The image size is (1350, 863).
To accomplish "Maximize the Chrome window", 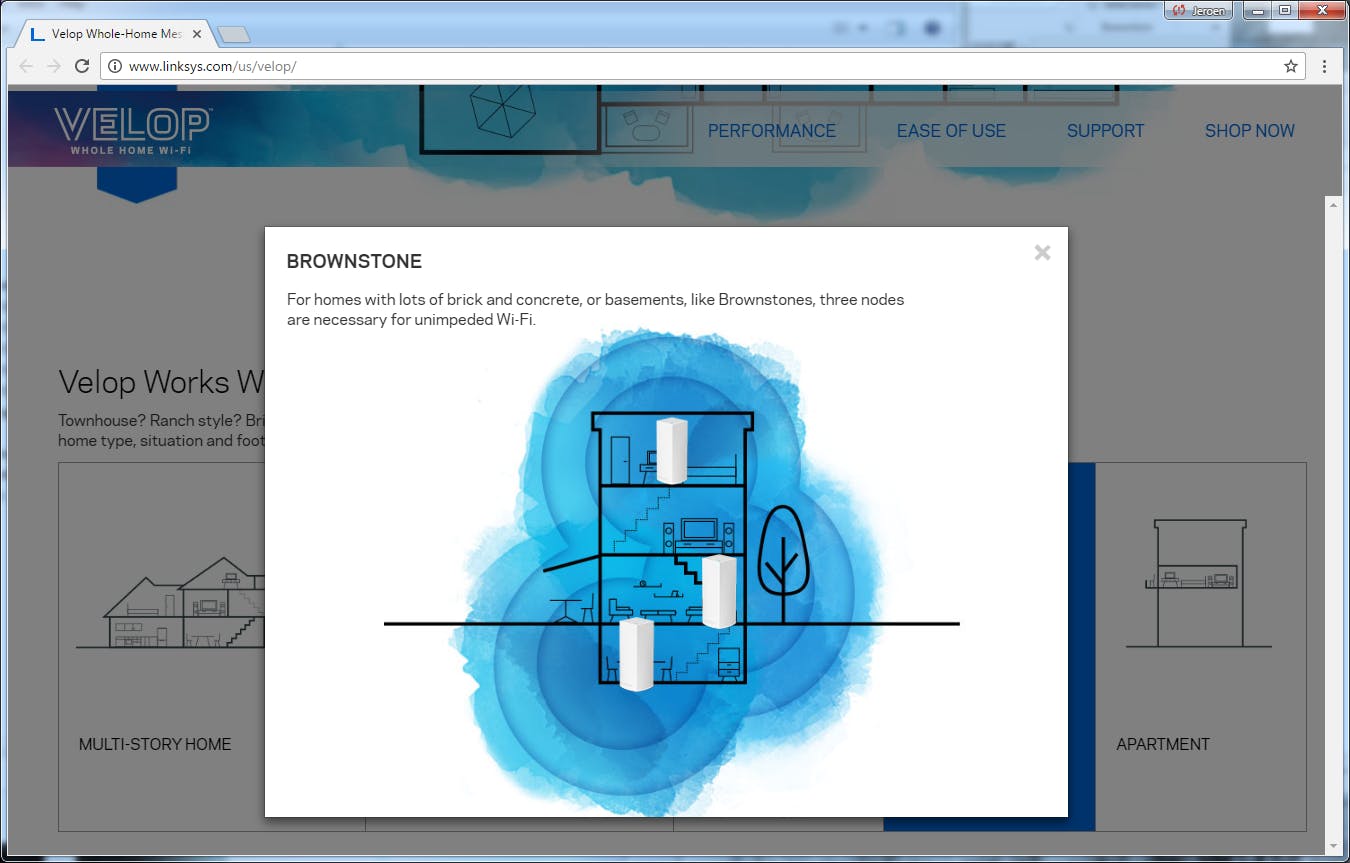I will pyautogui.click(x=1284, y=11).
